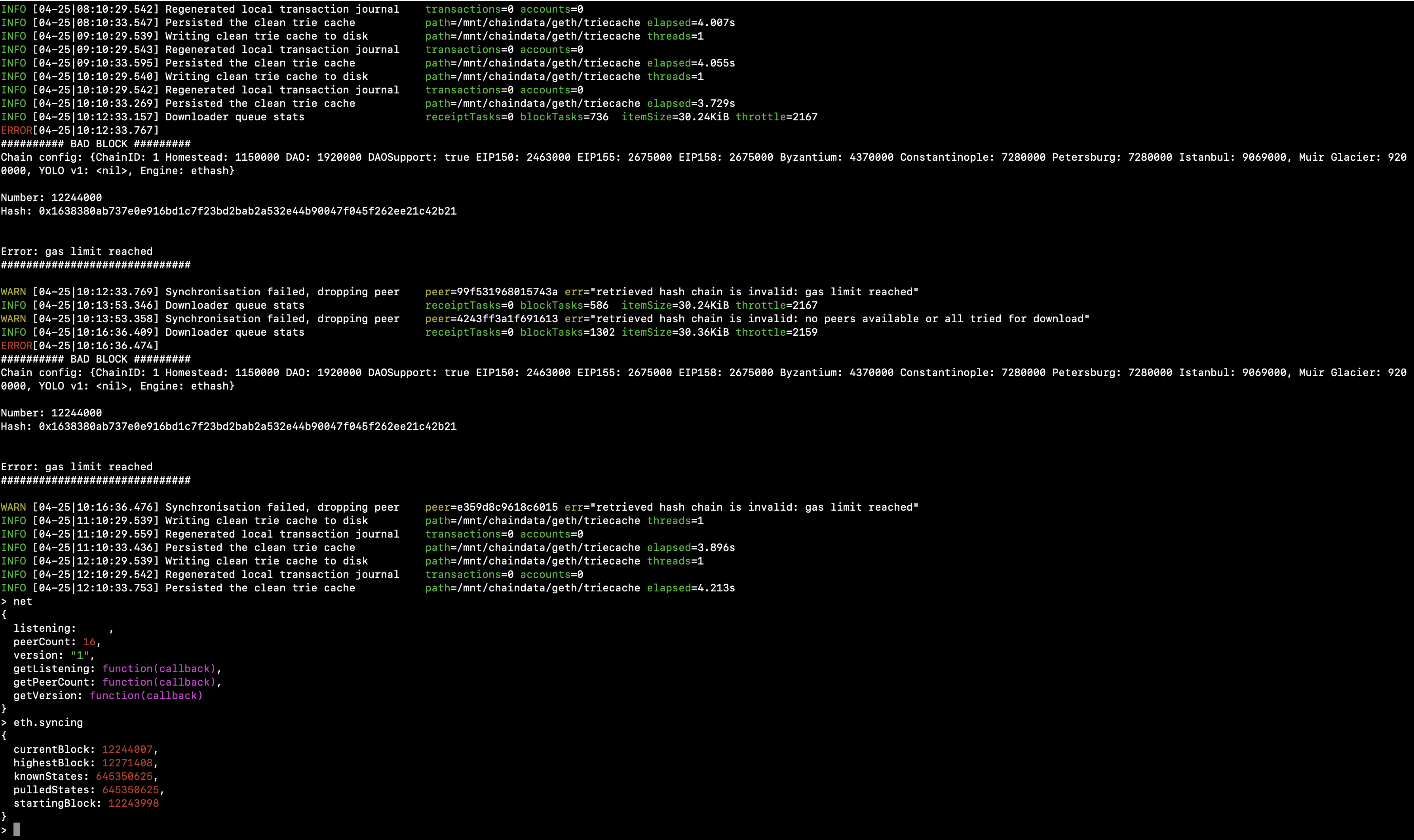Click the version value "1"

pos(80,655)
